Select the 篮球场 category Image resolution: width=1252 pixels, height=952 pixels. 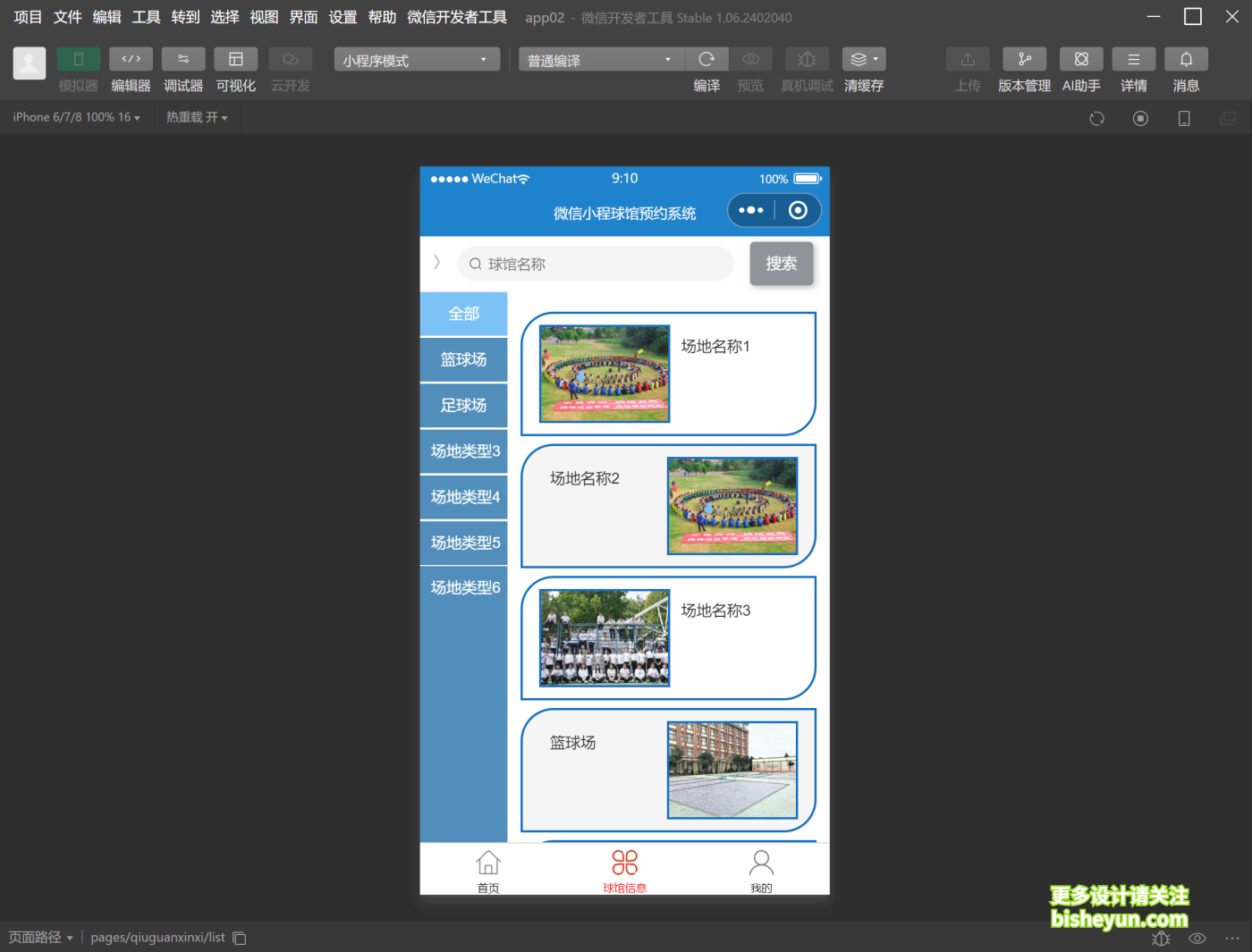tap(463, 359)
